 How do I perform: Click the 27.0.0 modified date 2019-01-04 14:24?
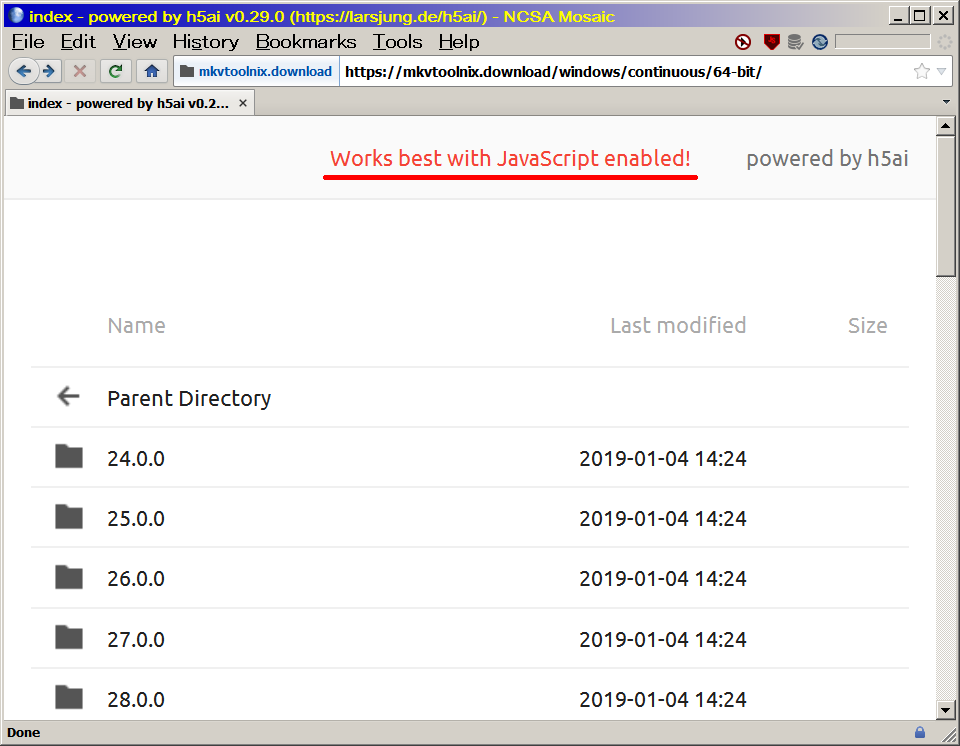point(663,639)
